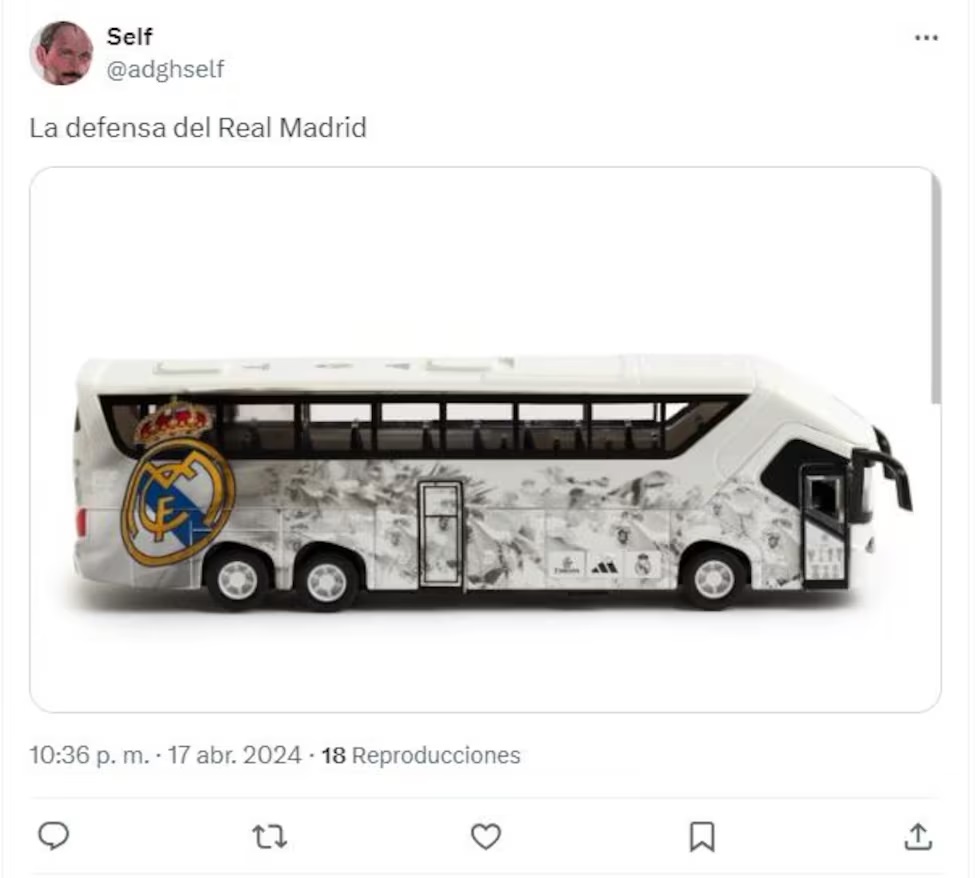Click the retweet arrows icon
This screenshot has height=878, width=976.
click(x=269, y=836)
